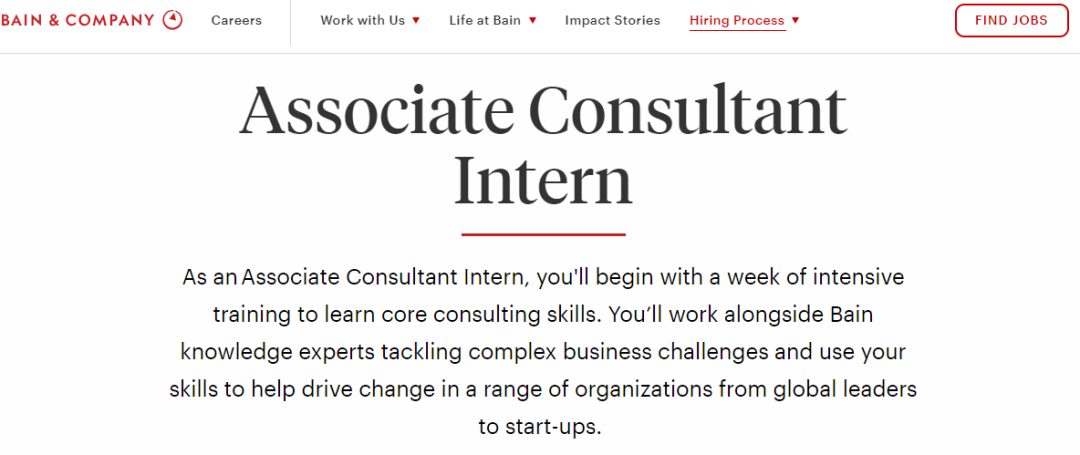Select the Work with Us menu label

click(362, 21)
